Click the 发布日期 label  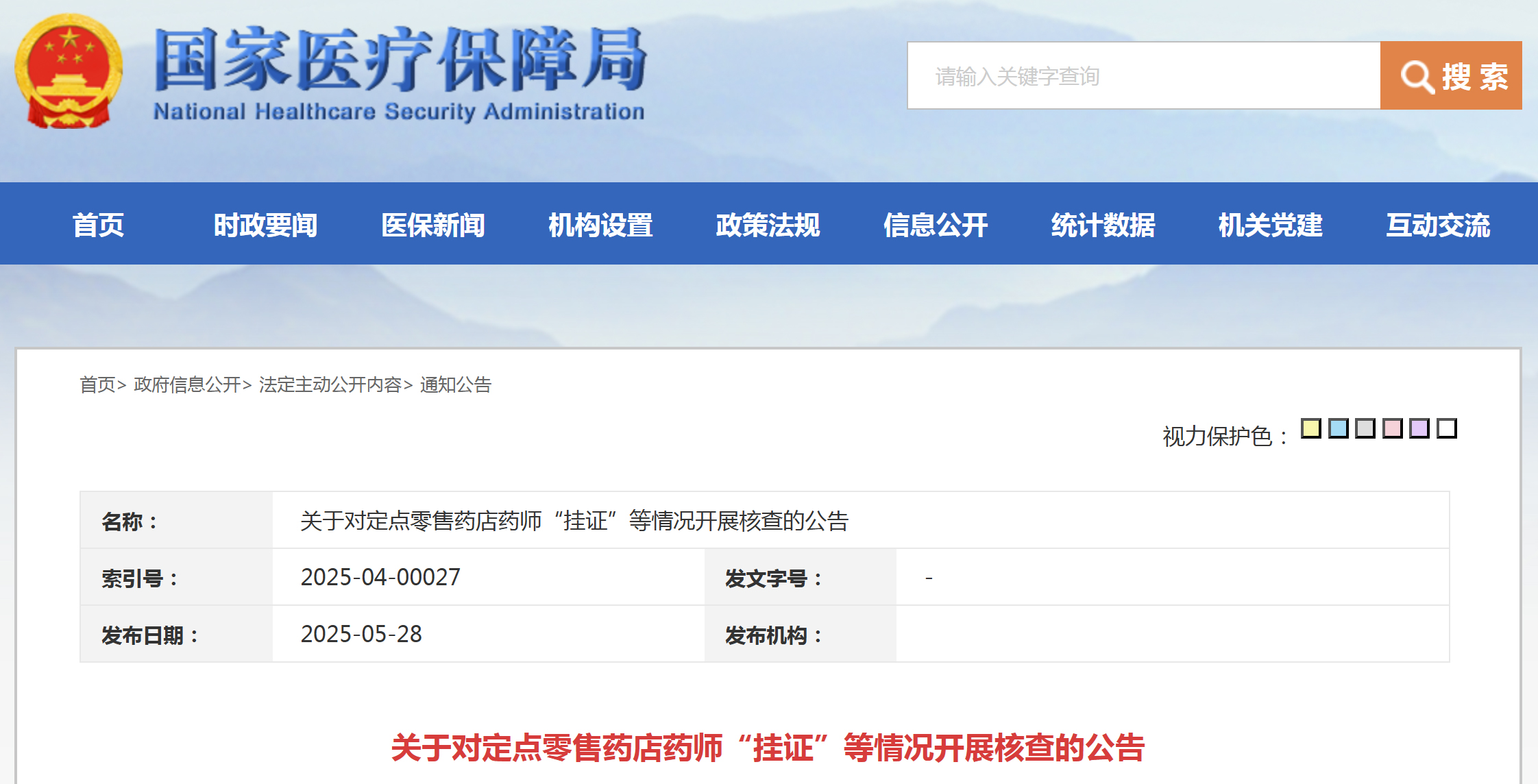pyautogui.click(x=150, y=635)
